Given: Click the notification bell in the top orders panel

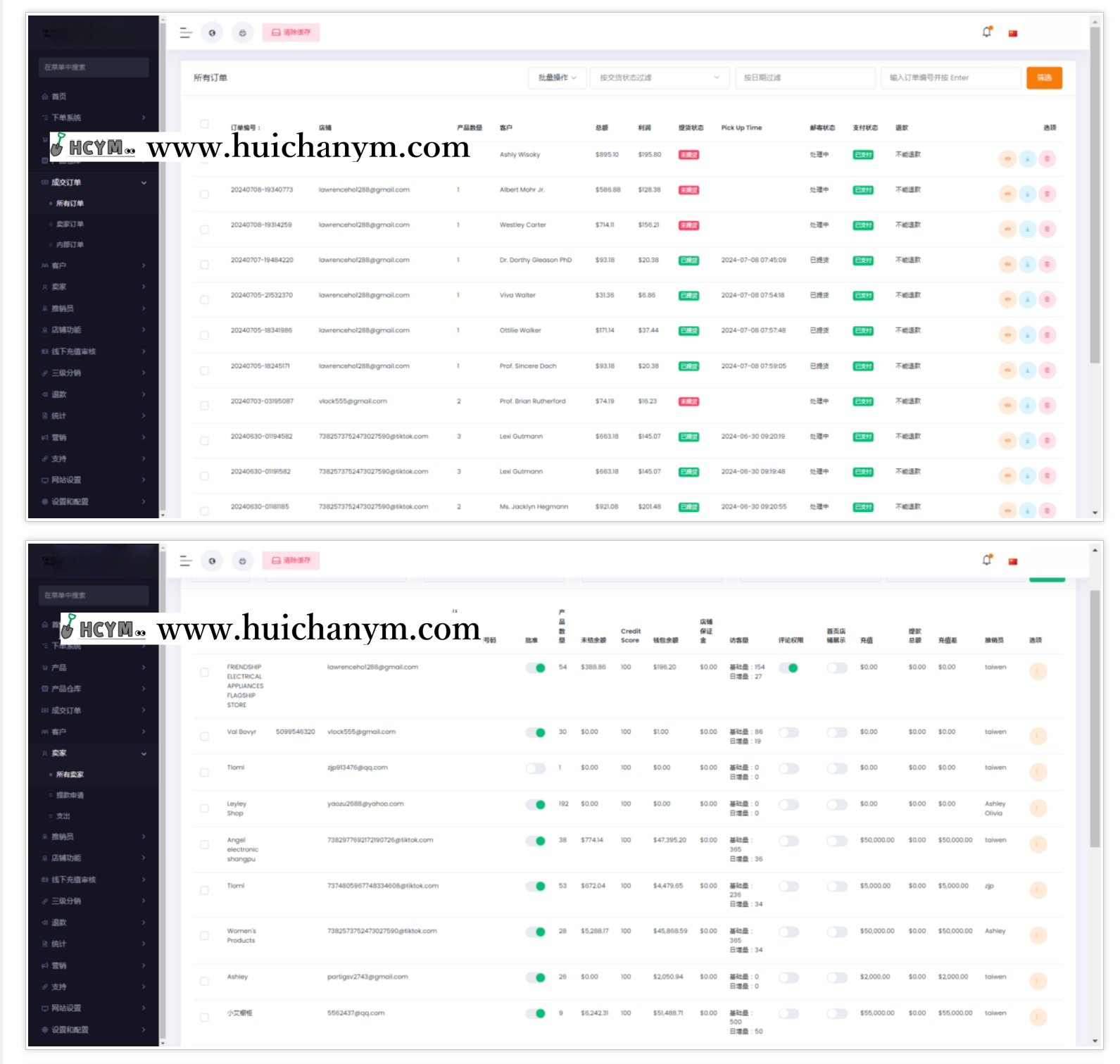Looking at the screenshot, I should 987,32.
